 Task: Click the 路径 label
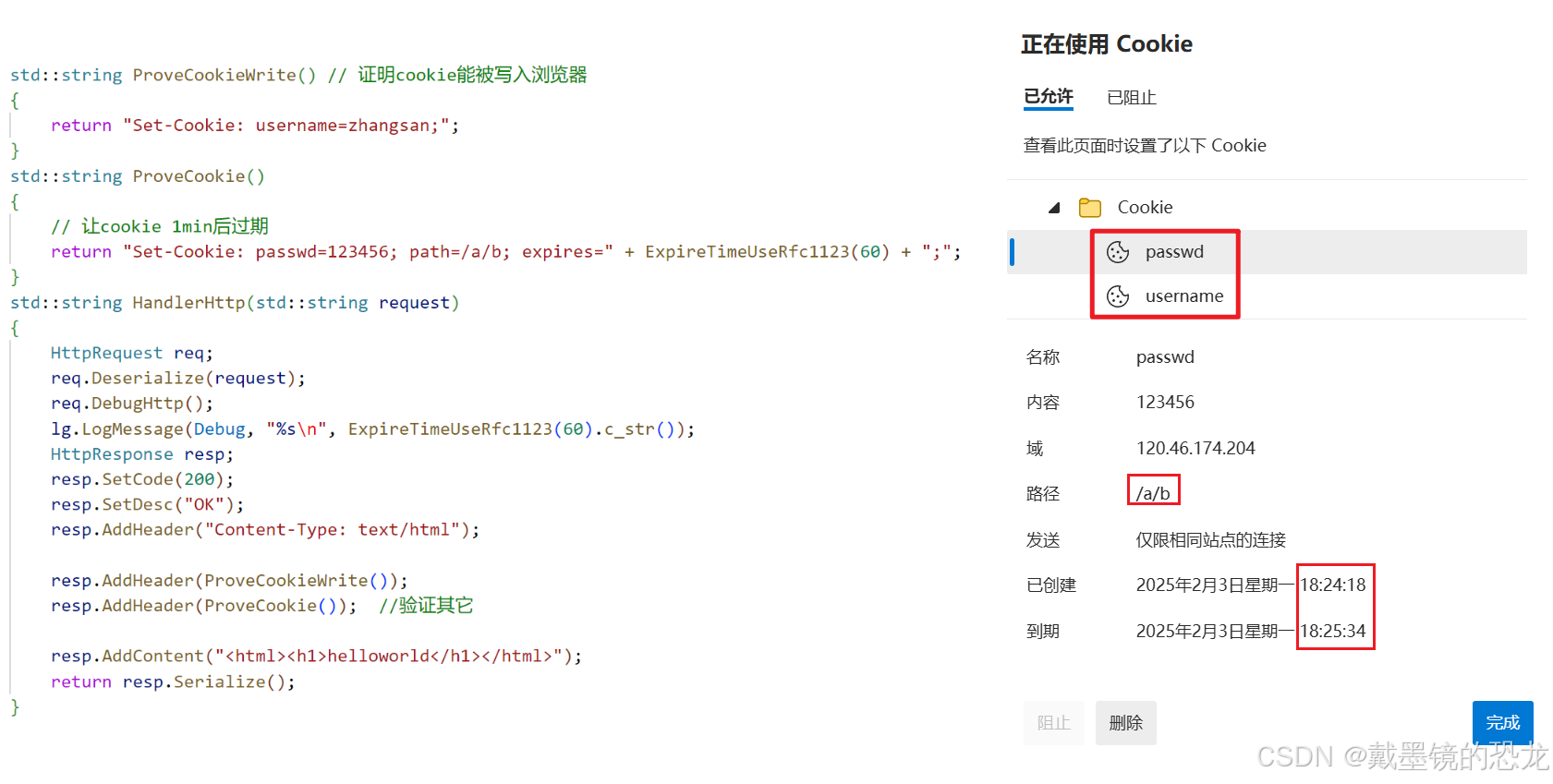coord(1043,494)
